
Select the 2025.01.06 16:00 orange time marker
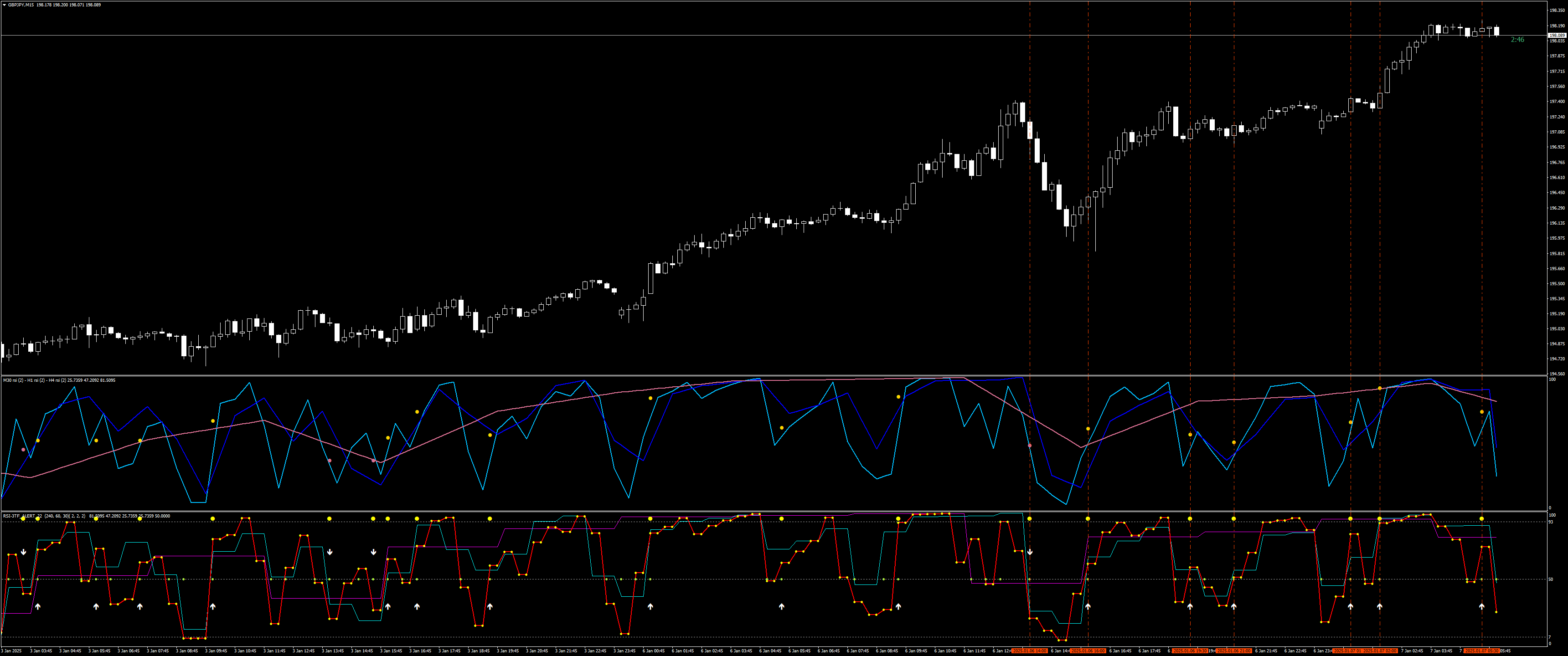click(1088, 651)
